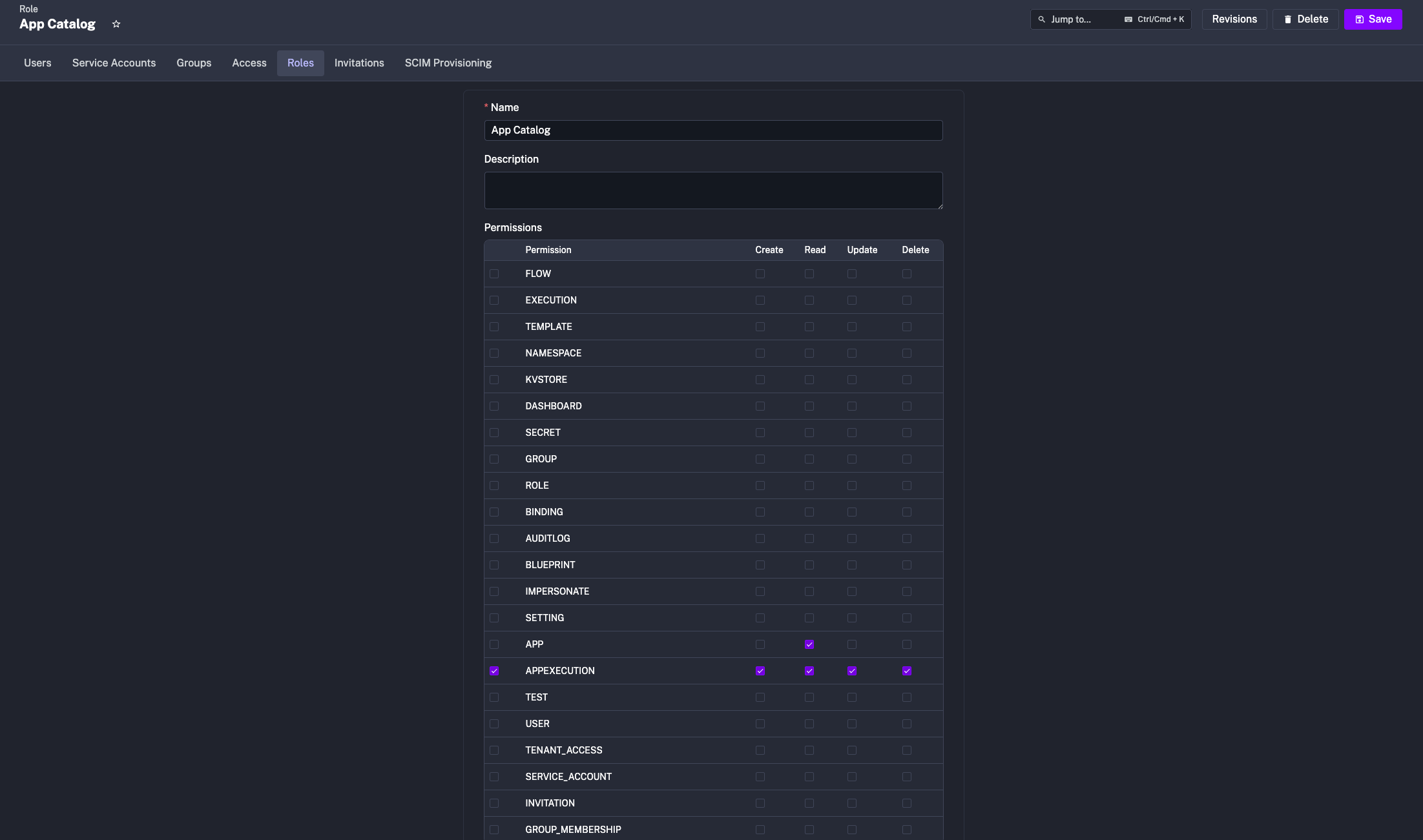Go to the SCIM Provisioning tab
Screen dimensions: 1423x840
pyautogui.click(x=448, y=63)
